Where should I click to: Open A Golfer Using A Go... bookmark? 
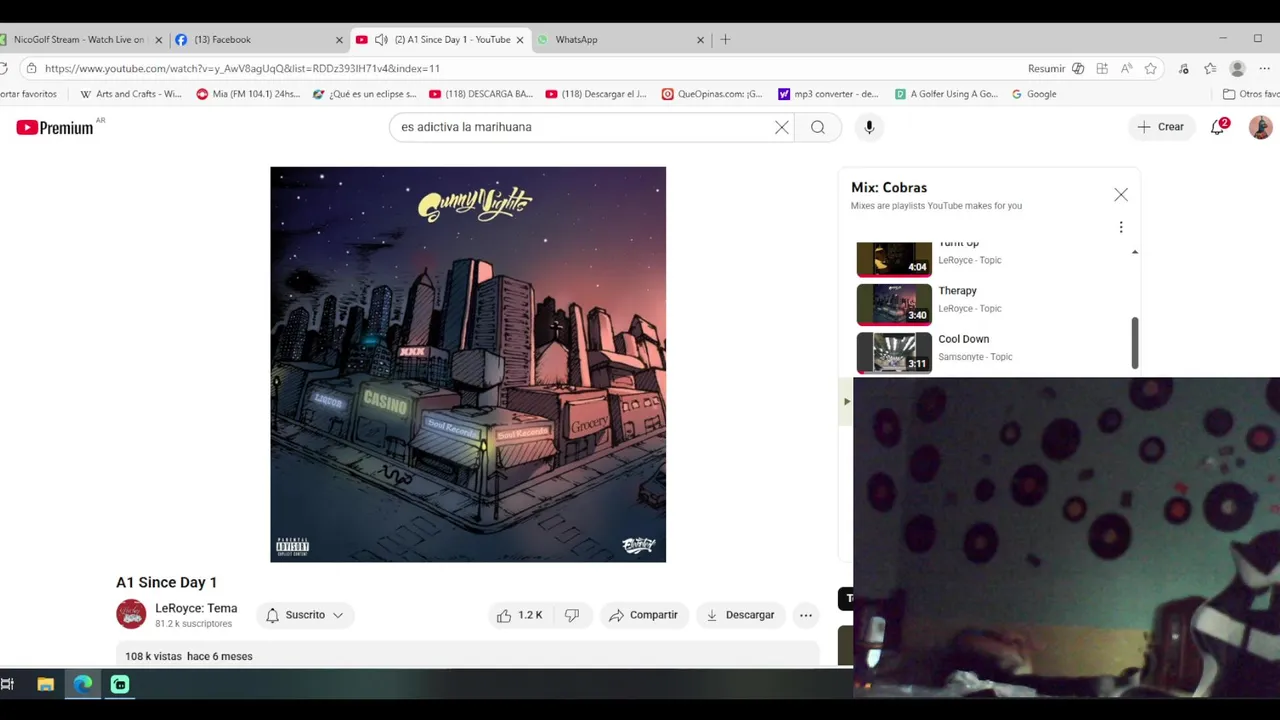(x=946, y=94)
